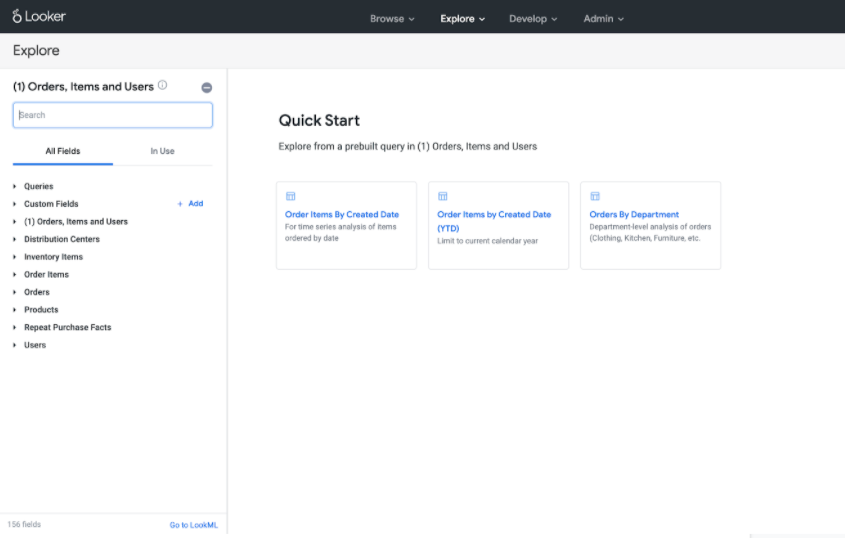Screen dimensions: 845x538
Task: Click the '156 fields' count text
Action: click(24, 524)
